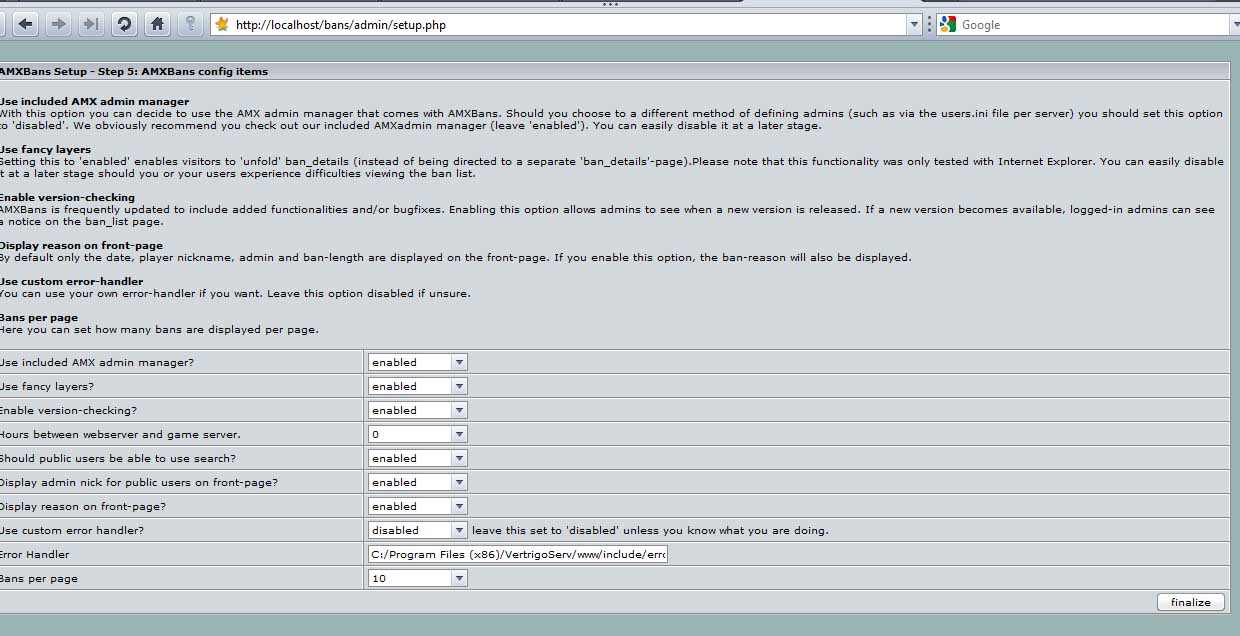Click 'Hours between webserver and game server.' label
The image size is (1240, 636).
[x=120, y=434]
